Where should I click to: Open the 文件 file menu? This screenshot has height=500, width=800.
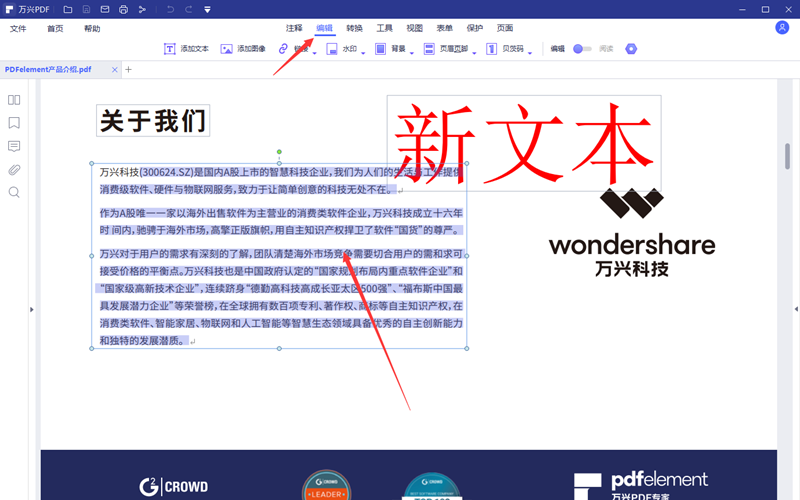coord(18,28)
